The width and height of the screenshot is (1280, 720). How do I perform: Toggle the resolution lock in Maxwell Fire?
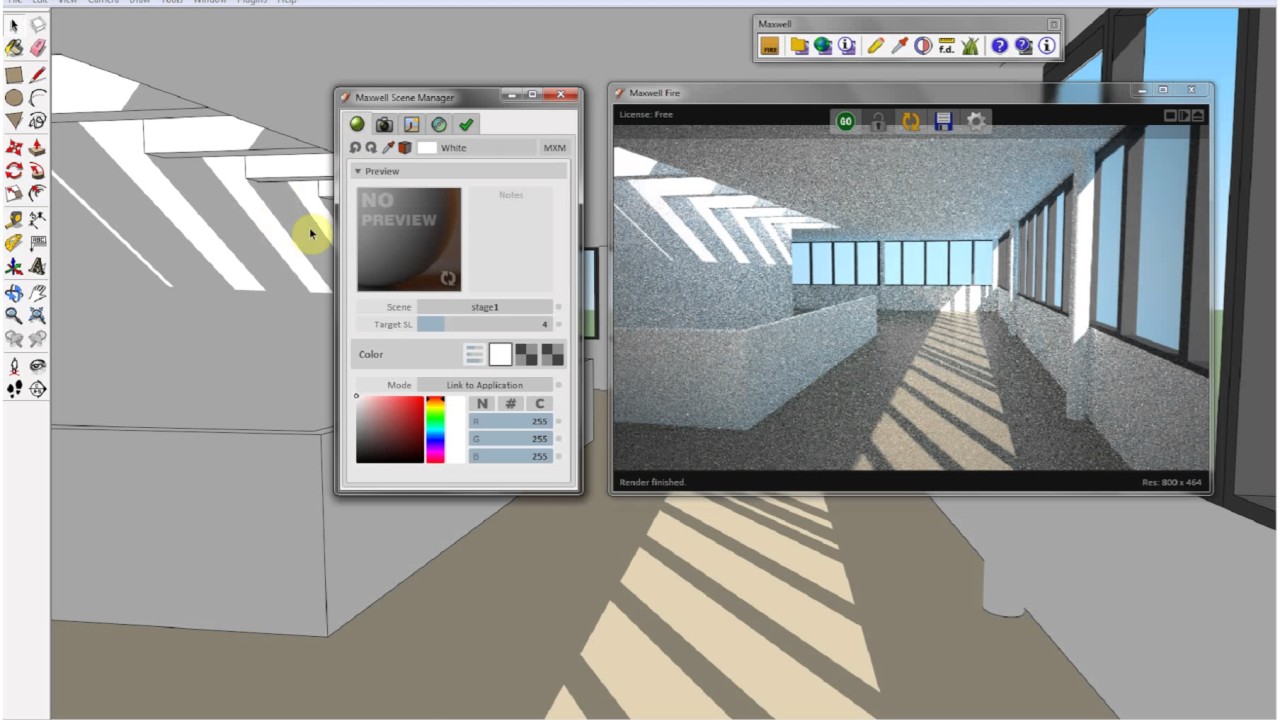[878, 121]
